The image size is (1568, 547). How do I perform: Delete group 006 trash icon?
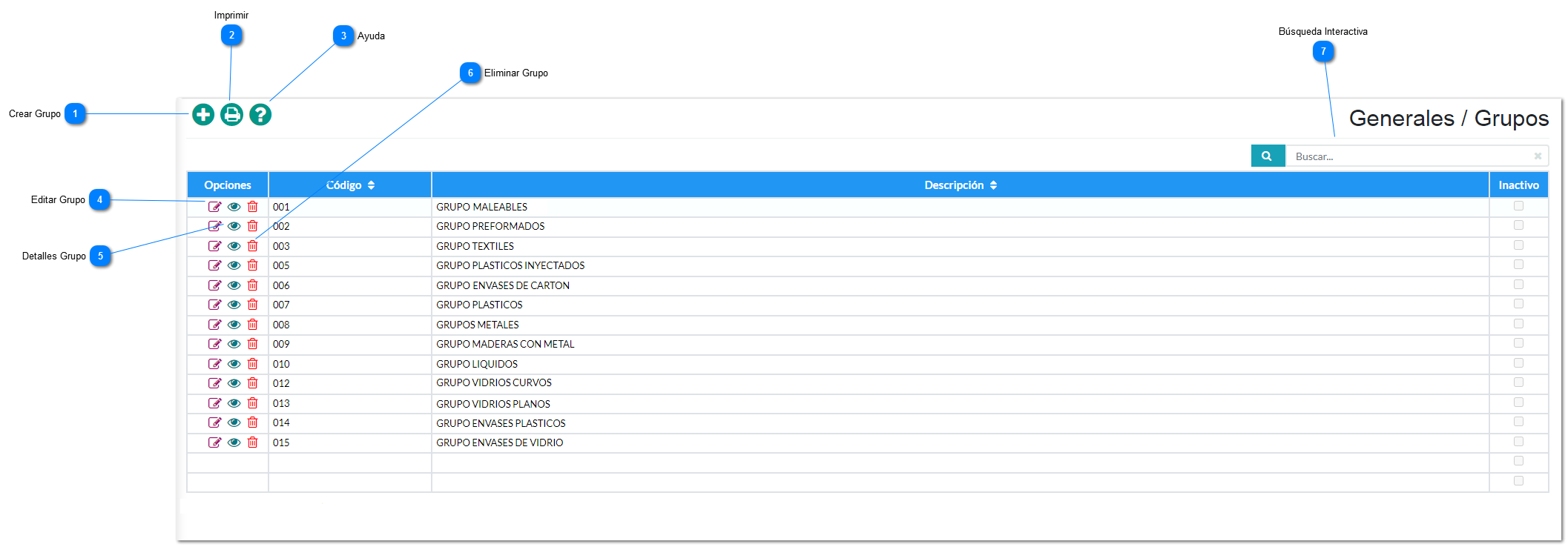(252, 285)
